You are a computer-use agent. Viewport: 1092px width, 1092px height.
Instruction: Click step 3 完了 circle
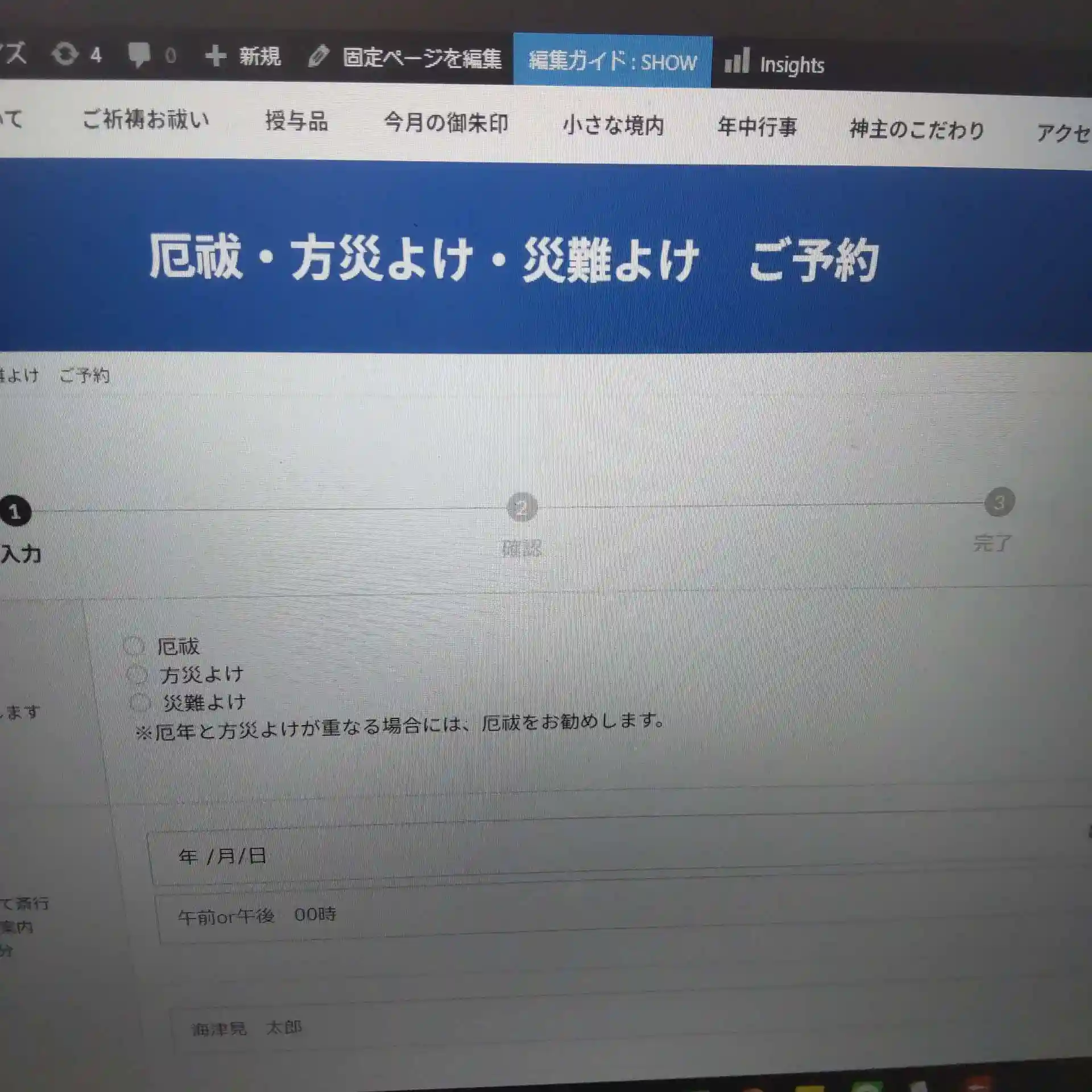pos(999,502)
